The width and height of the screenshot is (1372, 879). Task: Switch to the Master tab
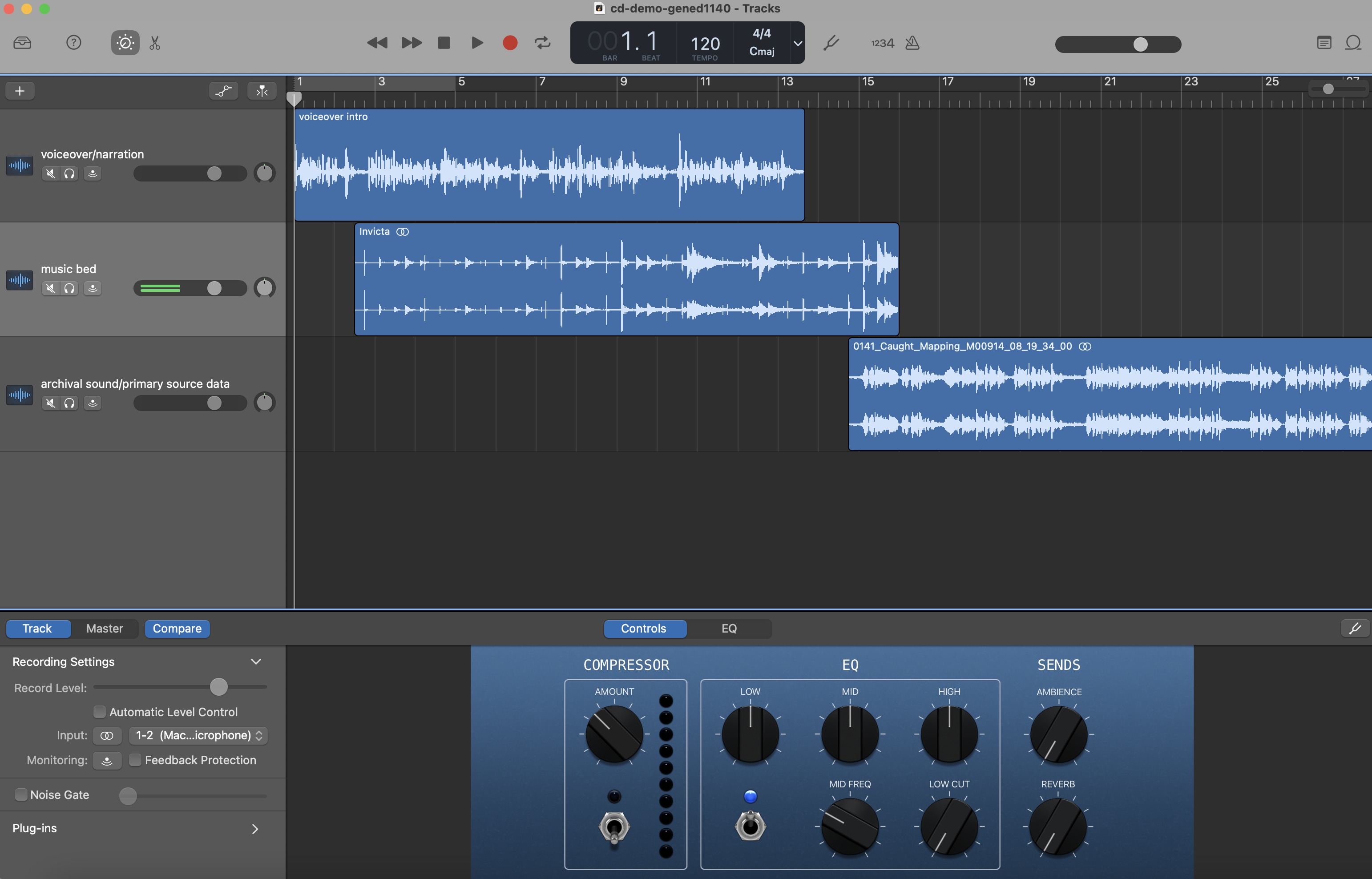point(105,629)
